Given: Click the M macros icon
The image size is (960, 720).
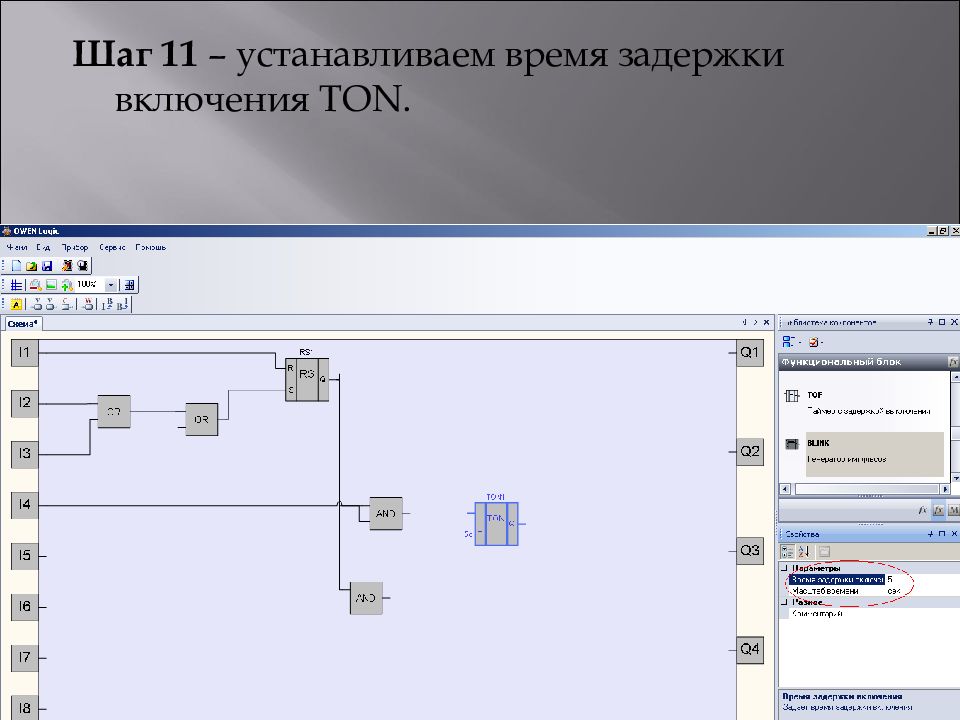Looking at the screenshot, I should [x=953, y=510].
